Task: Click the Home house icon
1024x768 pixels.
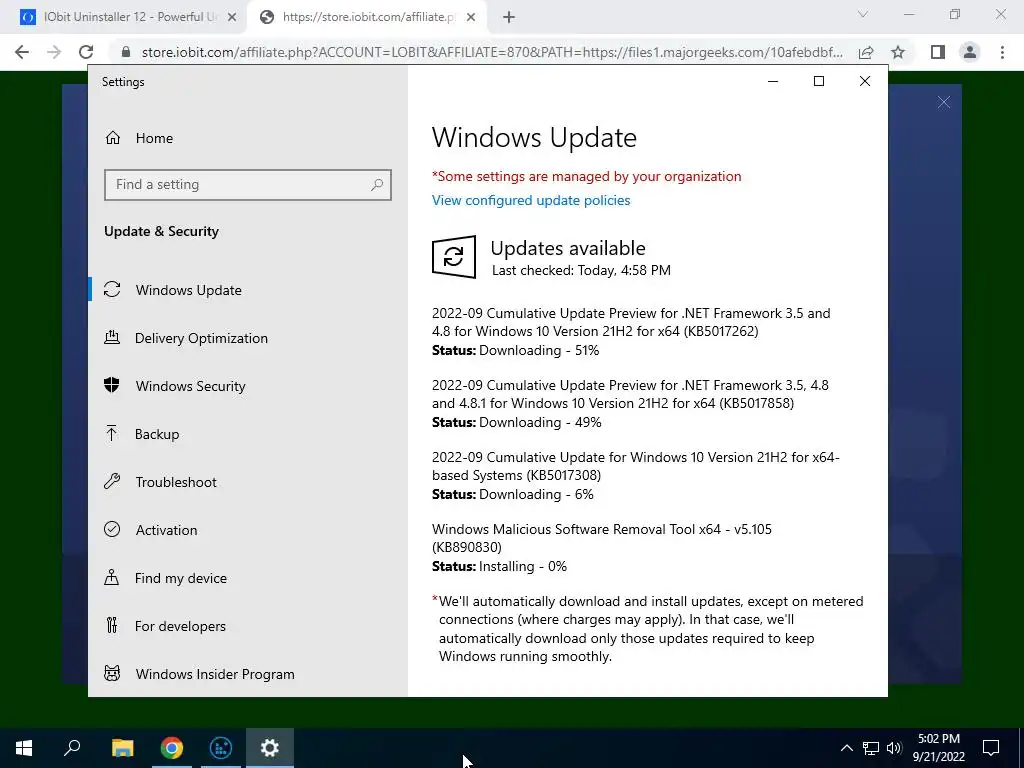Action: pyautogui.click(x=112, y=138)
